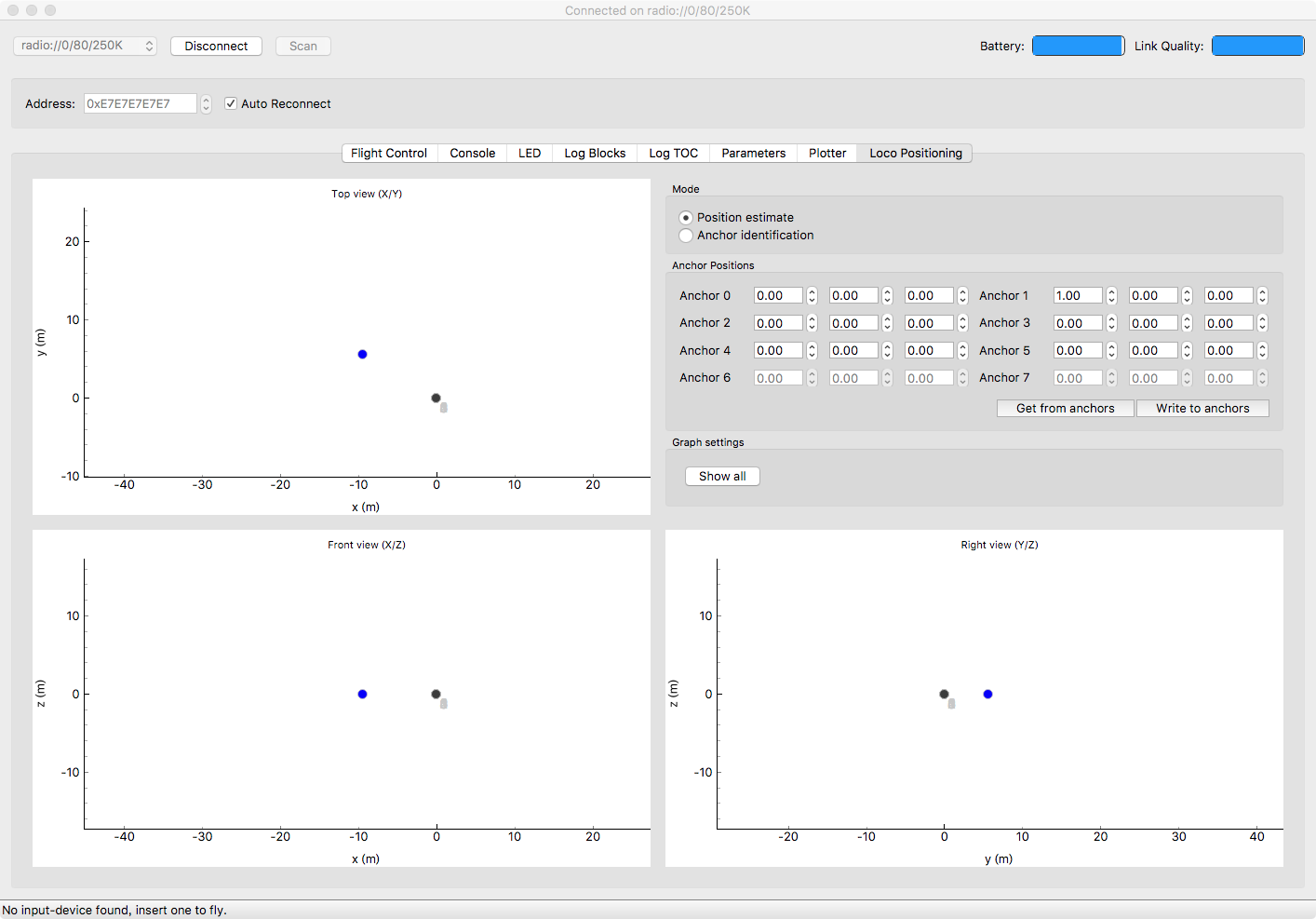Click the Address field stepper arrows
This screenshot has height=919, width=1316.
[206, 104]
